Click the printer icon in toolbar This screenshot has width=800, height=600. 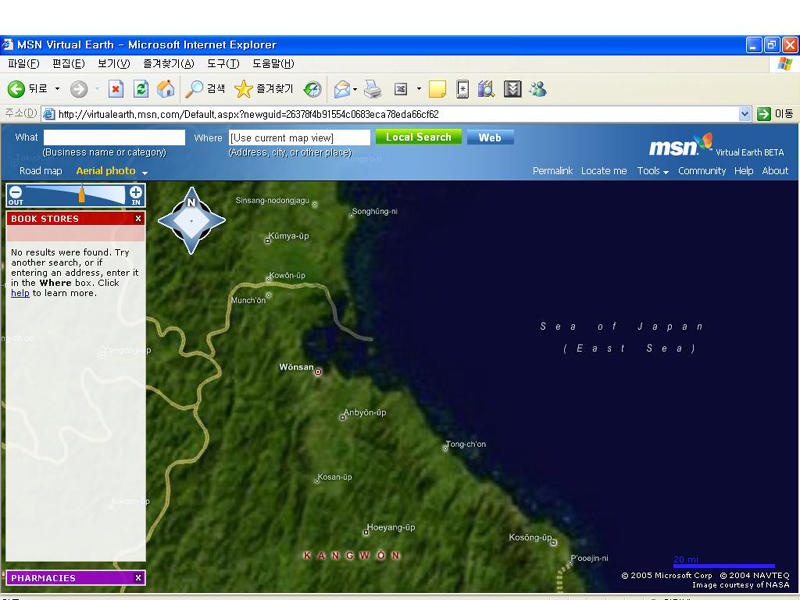[x=372, y=89]
